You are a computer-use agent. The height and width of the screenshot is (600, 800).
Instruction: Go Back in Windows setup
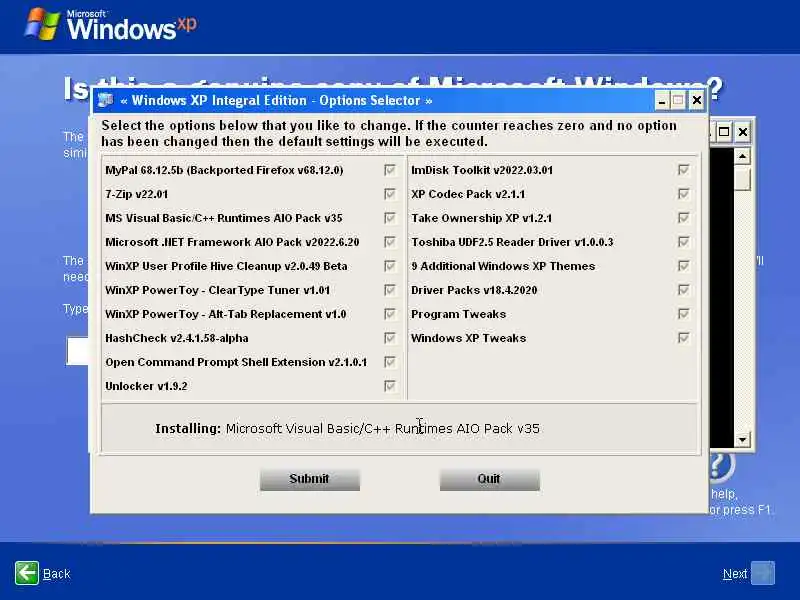[57, 574]
